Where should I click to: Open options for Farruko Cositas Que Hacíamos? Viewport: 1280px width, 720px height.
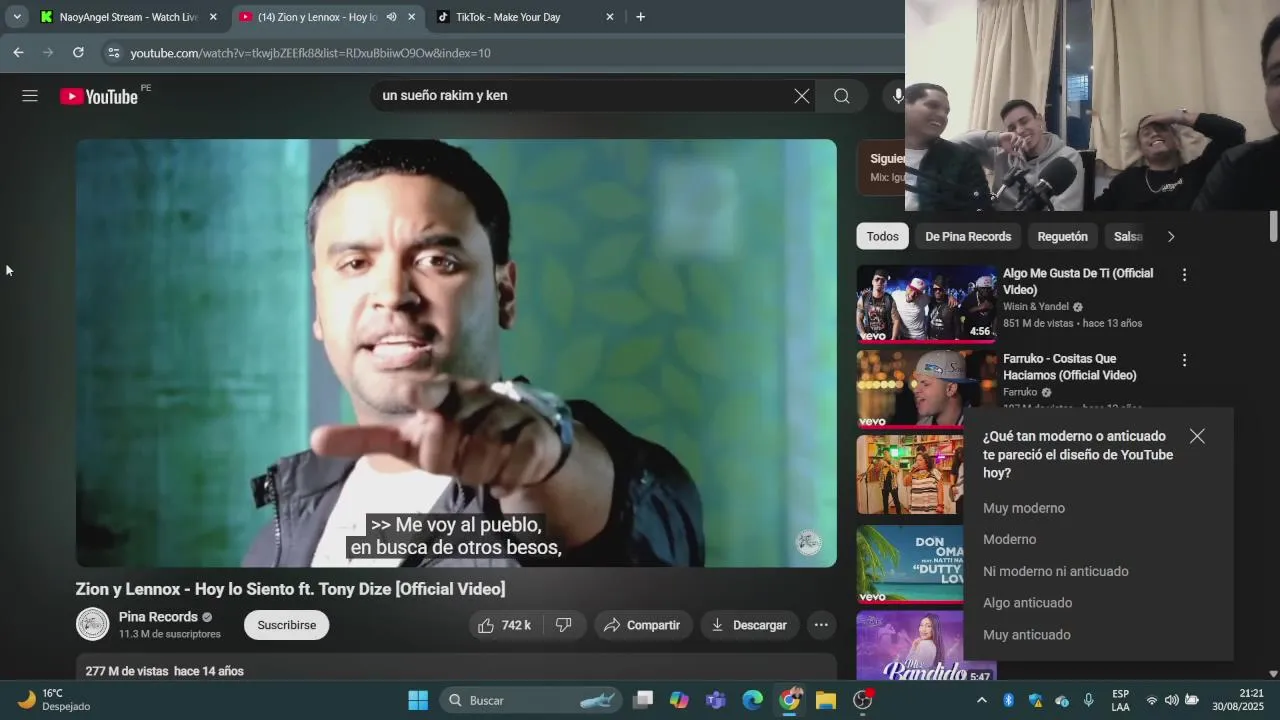pos(1184,360)
